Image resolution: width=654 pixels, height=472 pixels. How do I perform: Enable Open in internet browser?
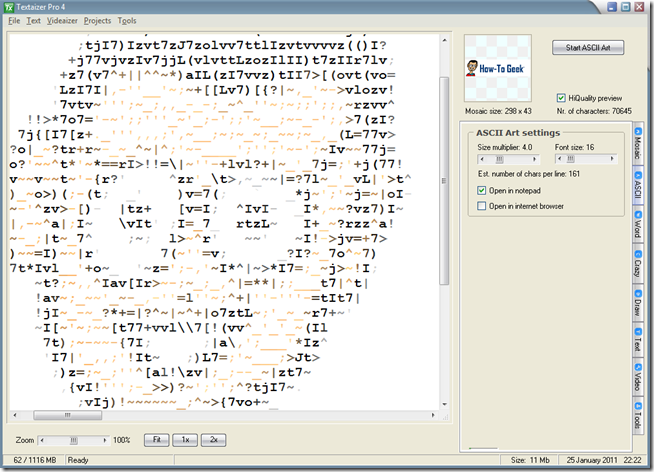pyautogui.click(x=482, y=205)
